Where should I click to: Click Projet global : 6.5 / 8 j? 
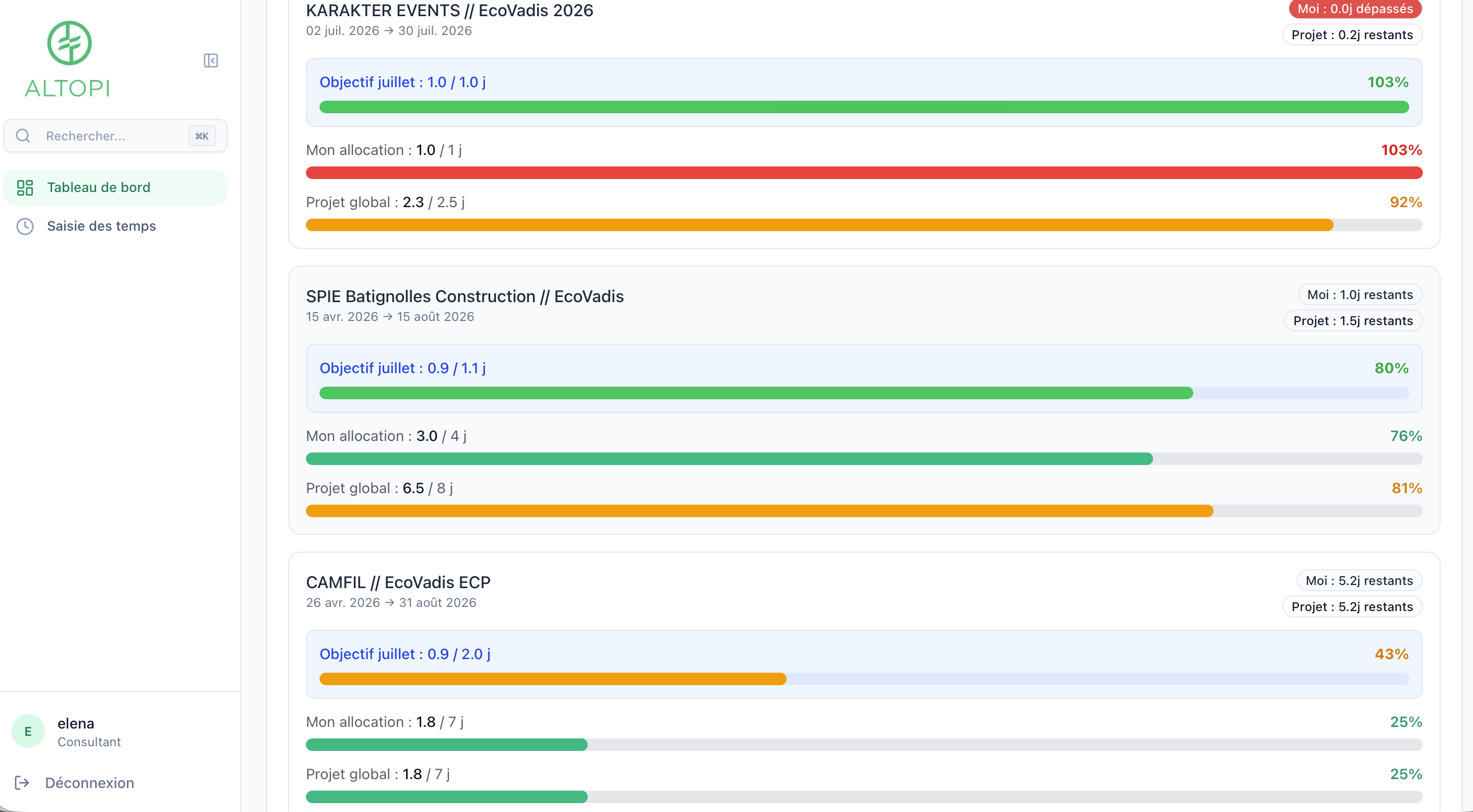click(379, 488)
